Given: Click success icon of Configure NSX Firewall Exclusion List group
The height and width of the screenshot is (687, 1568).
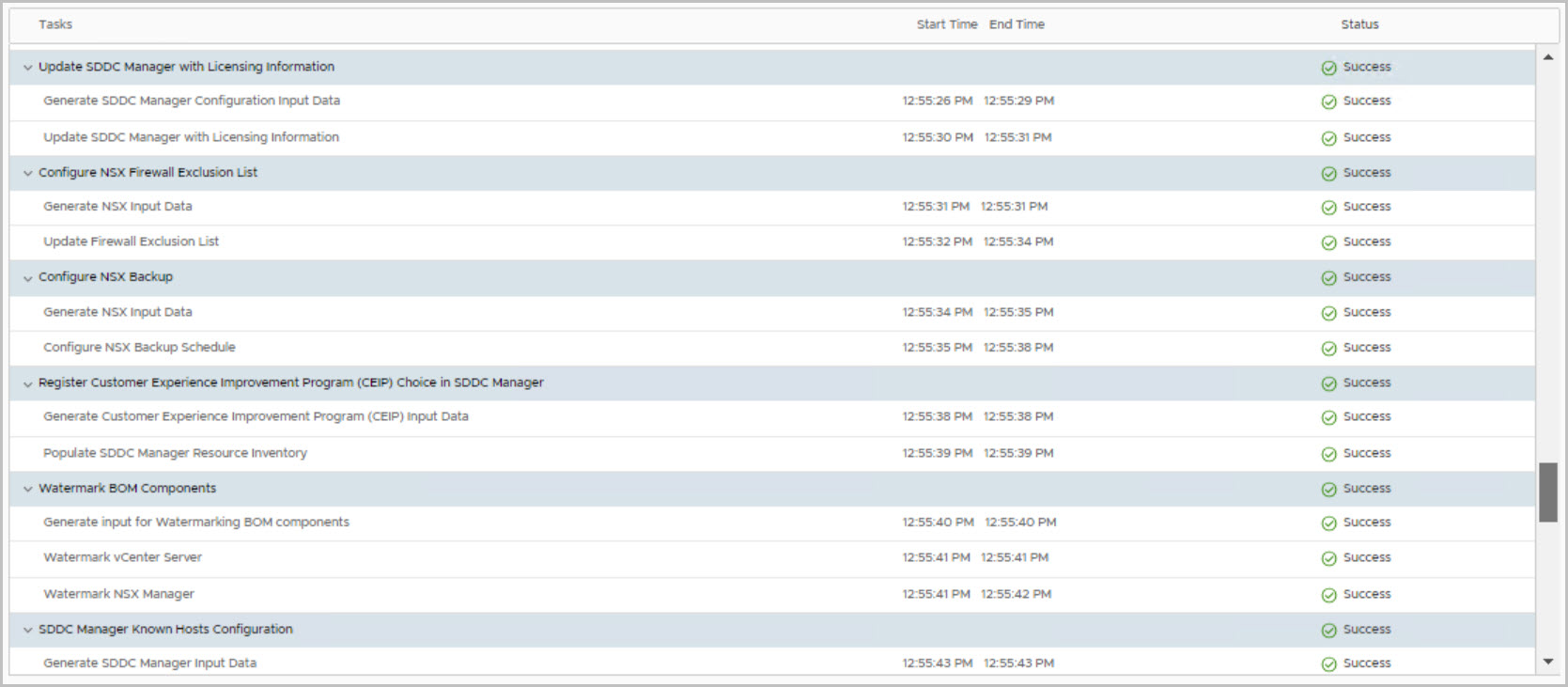Looking at the screenshot, I should [1328, 174].
